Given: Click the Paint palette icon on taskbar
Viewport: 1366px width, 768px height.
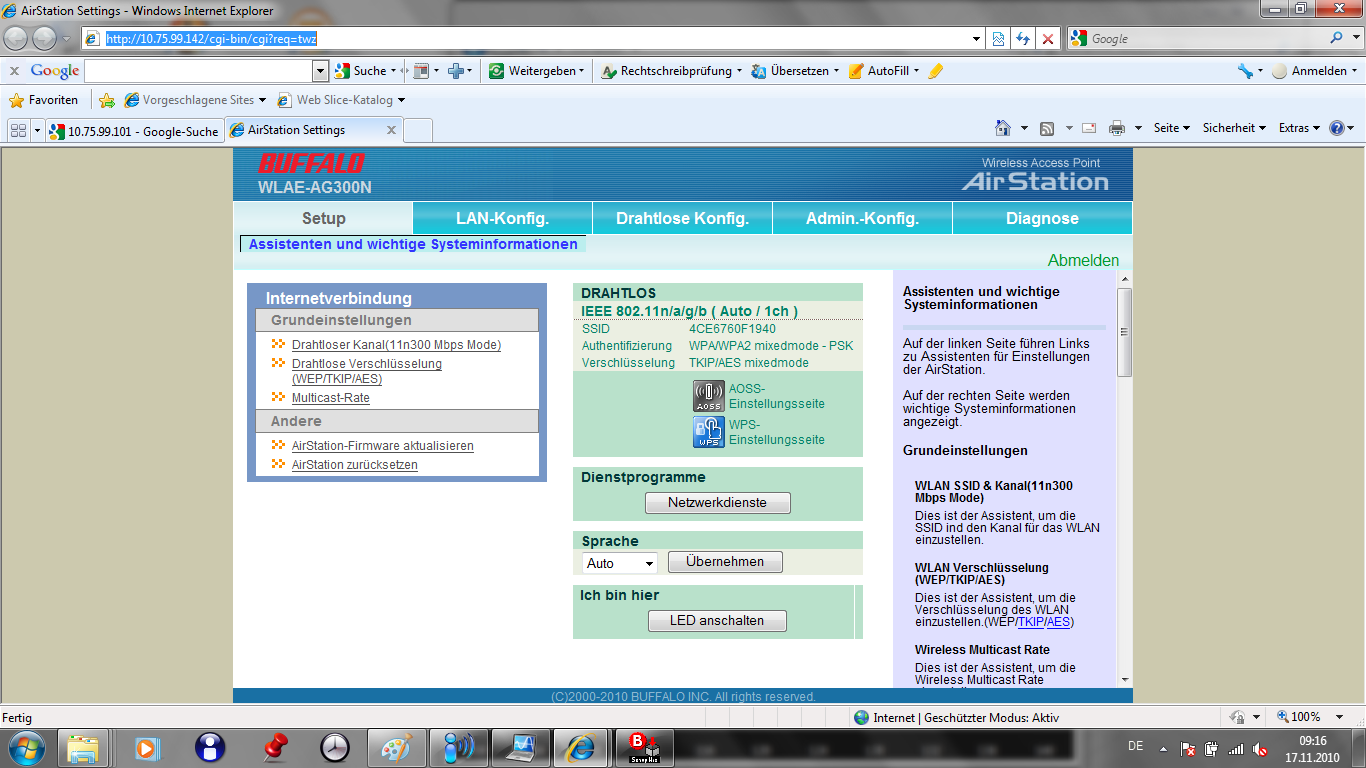Looking at the screenshot, I should click(397, 748).
